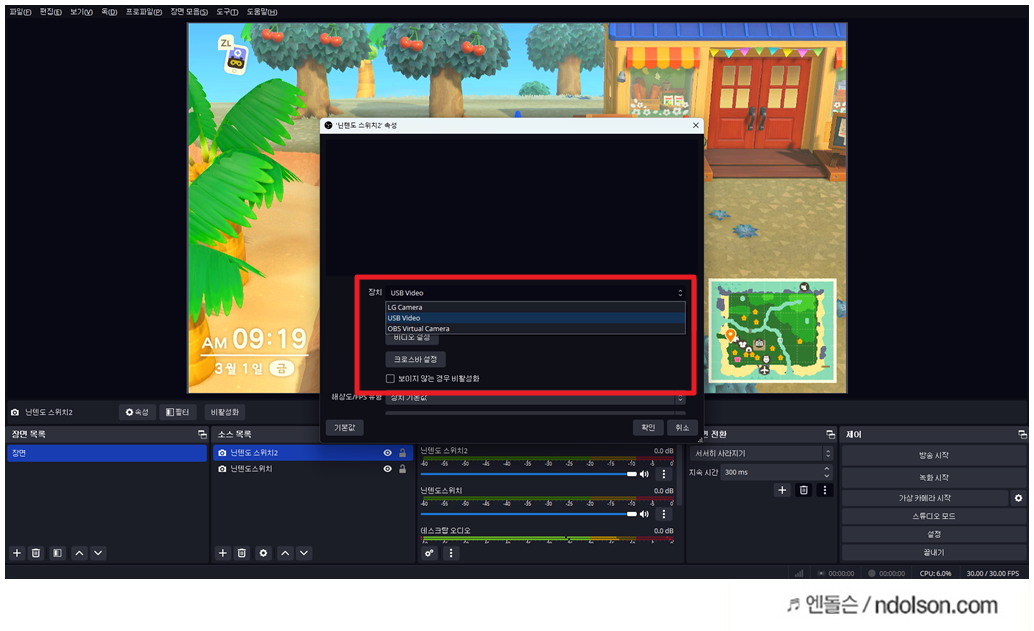Choose USB Video from device list
This screenshot has height=631, width=1034.
535,318
